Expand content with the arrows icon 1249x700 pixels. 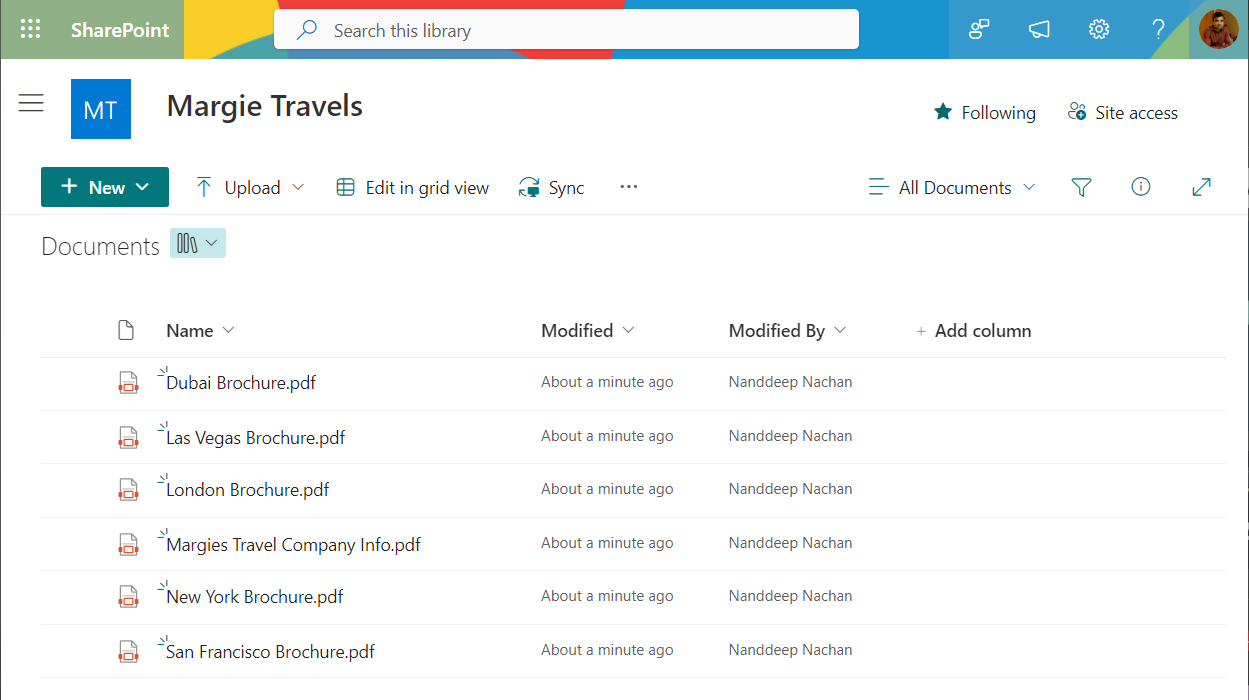[1201, 187]
